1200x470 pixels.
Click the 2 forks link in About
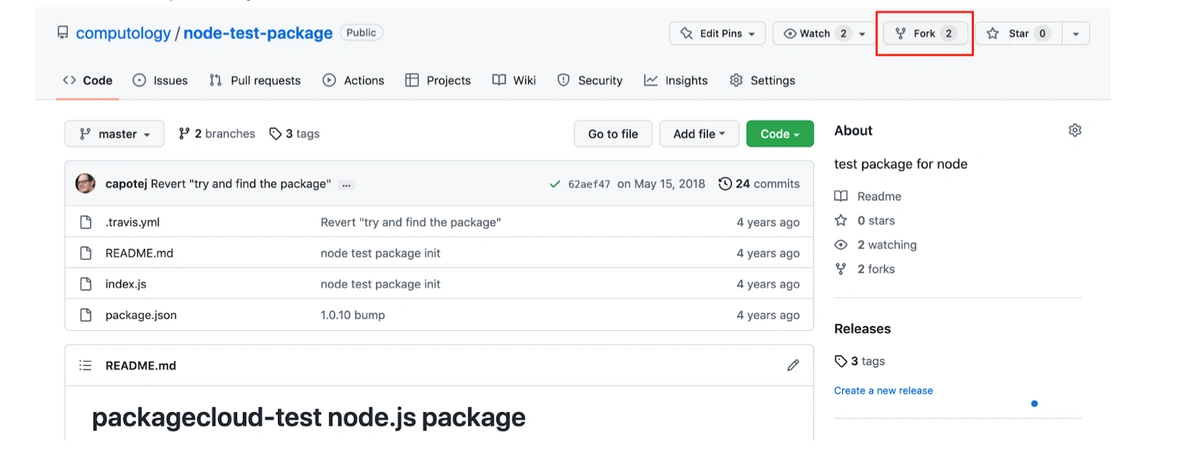(x=865, y=268)
